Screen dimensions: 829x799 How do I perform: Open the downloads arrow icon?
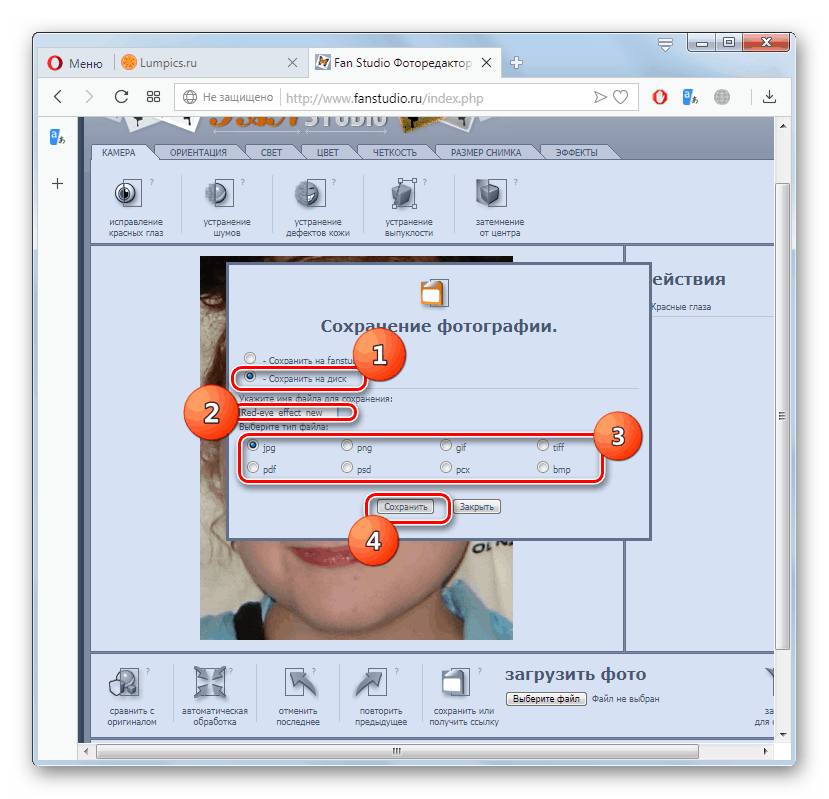pyautogui.click(x=769, y=97)
